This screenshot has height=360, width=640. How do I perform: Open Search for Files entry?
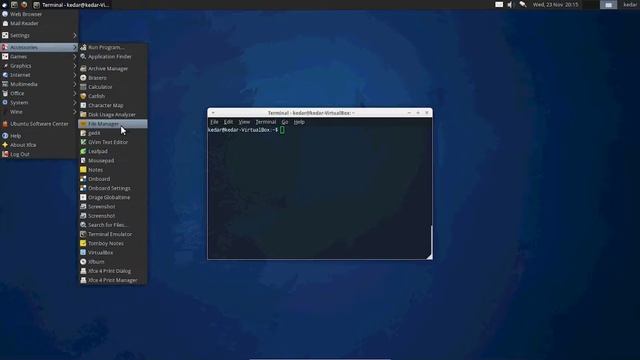click(113, 225)
